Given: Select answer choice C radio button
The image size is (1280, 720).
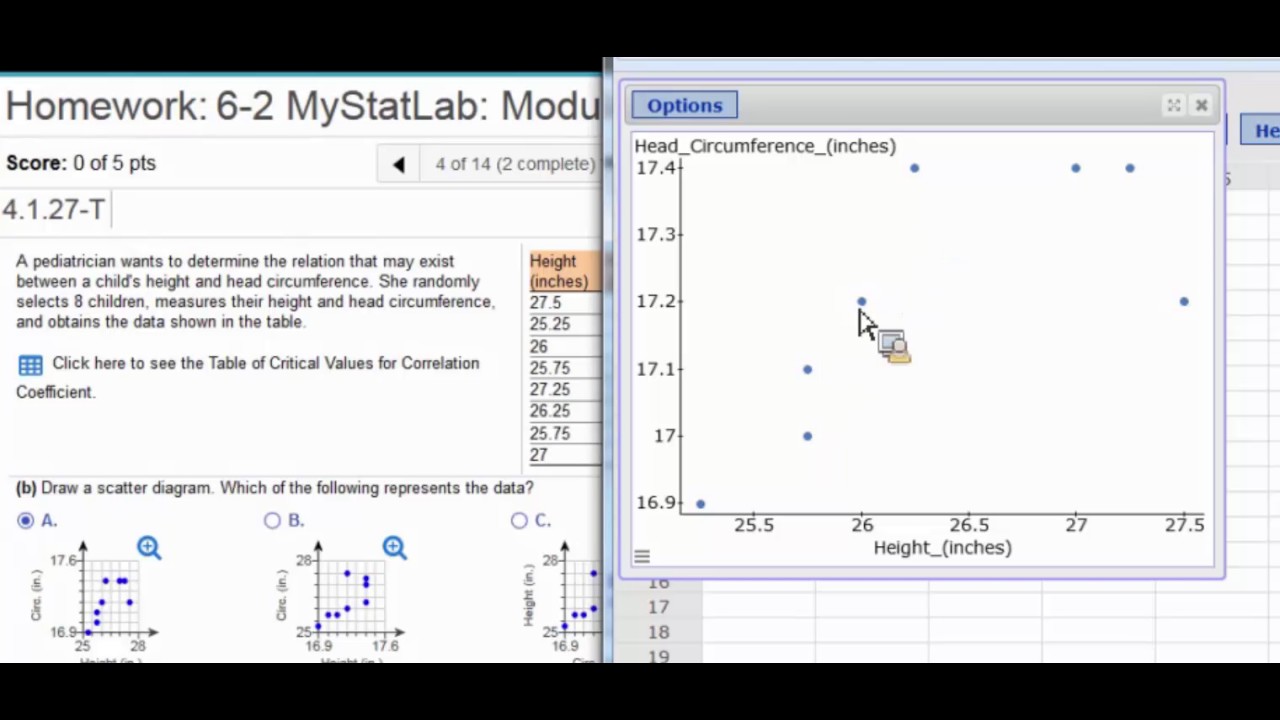Looking at the screenshot, I should pos(519,520).
